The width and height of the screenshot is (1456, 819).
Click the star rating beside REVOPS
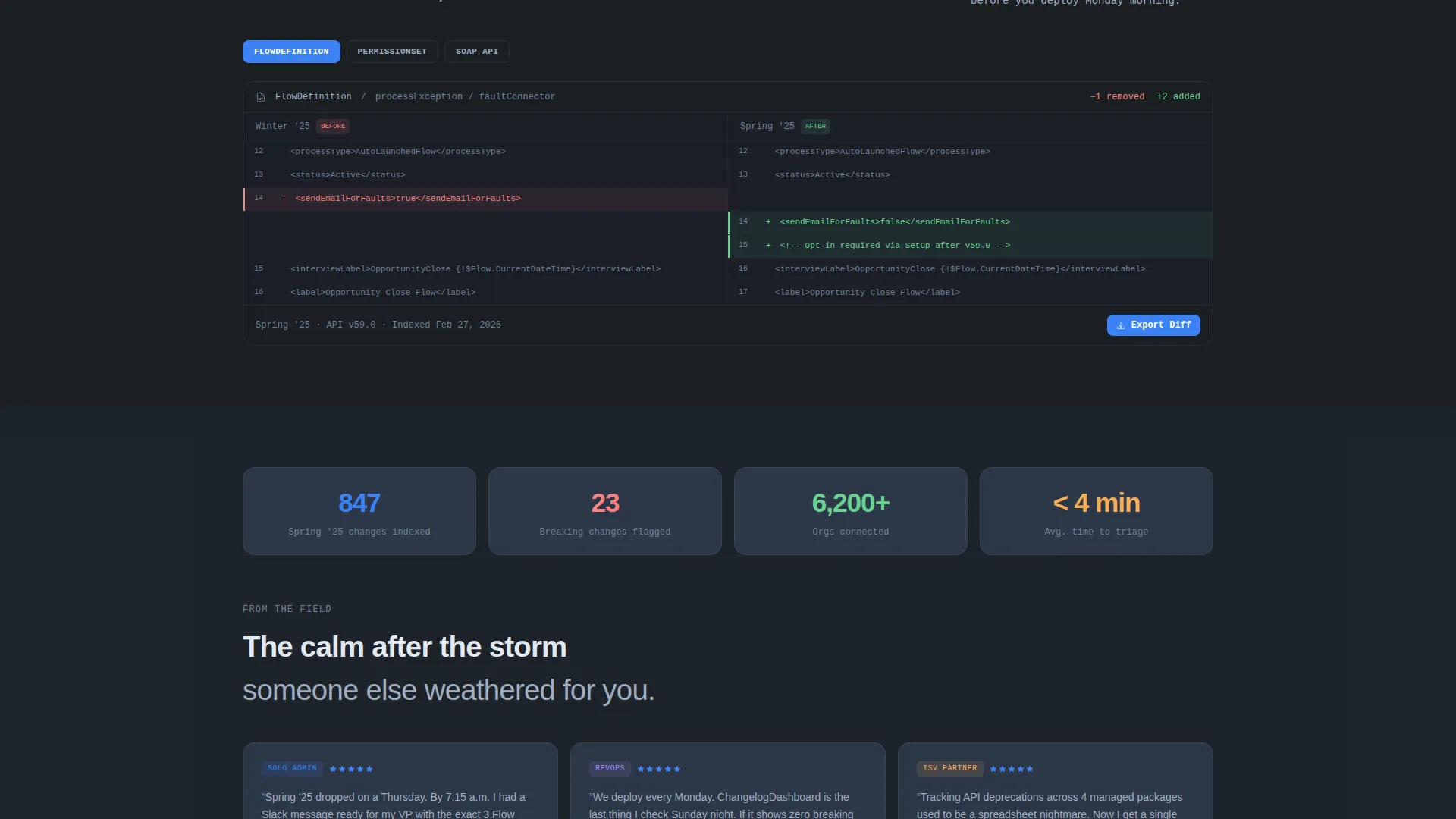659,770
